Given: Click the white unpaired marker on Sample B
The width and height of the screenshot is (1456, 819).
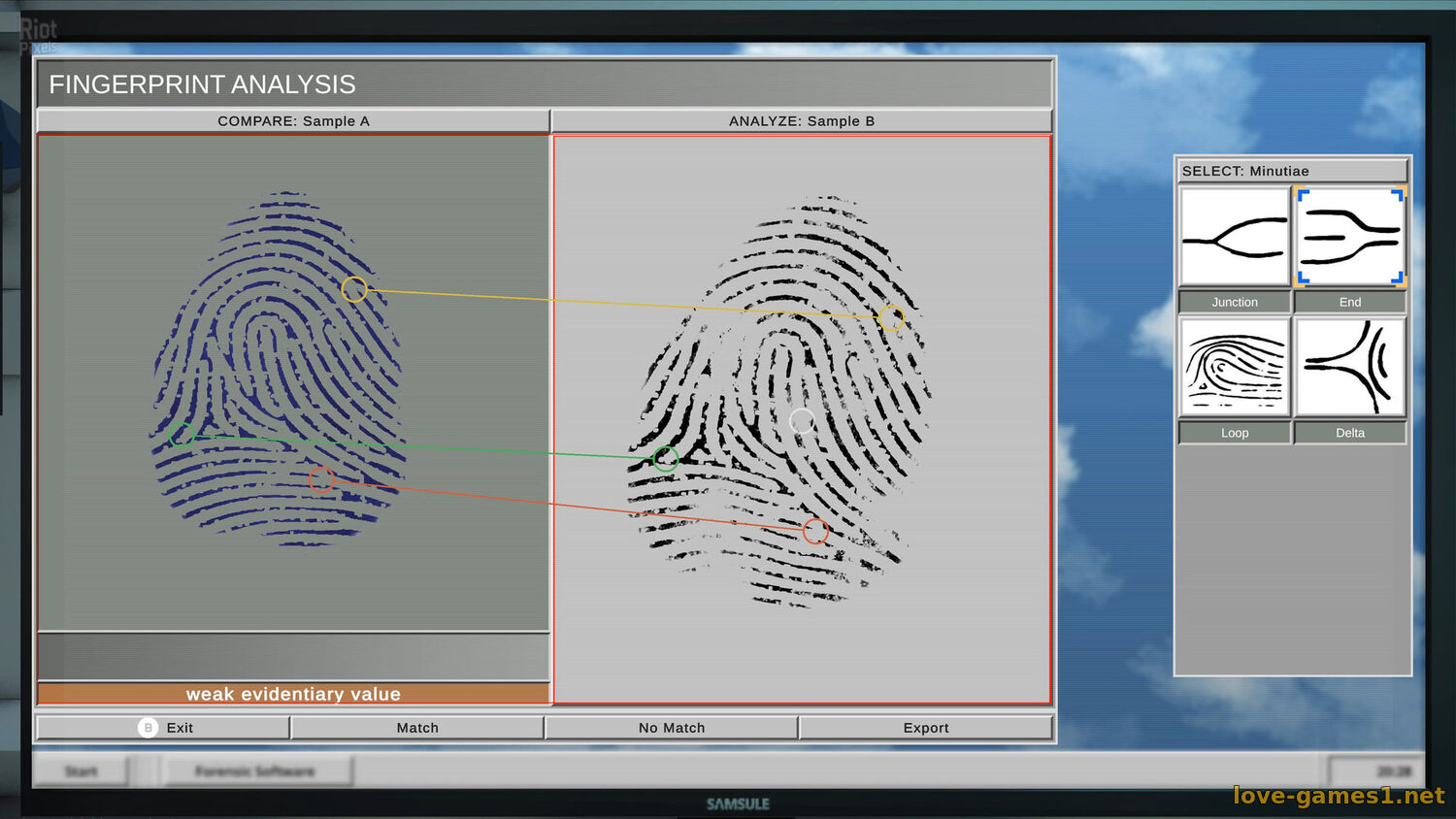Looking at the screenshot, I should [x=802, y=420].
